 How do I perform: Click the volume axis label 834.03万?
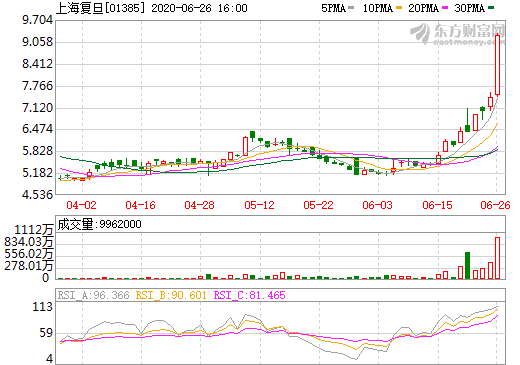coord(29,242)
